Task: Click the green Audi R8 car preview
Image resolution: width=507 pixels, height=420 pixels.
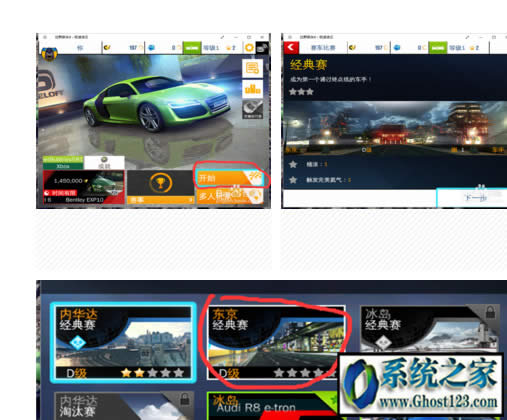Action: coord(157,103)
